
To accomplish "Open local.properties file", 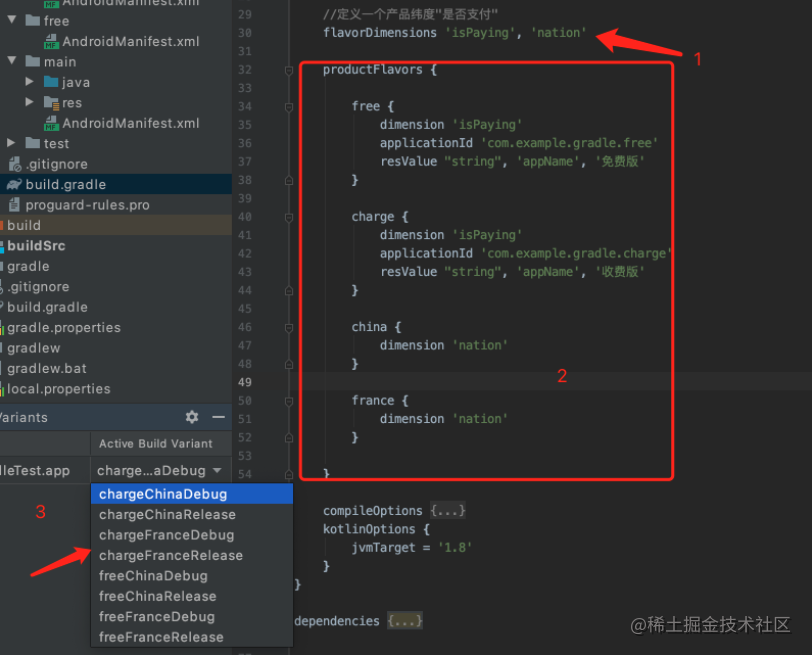I will [x=59, y=389].
